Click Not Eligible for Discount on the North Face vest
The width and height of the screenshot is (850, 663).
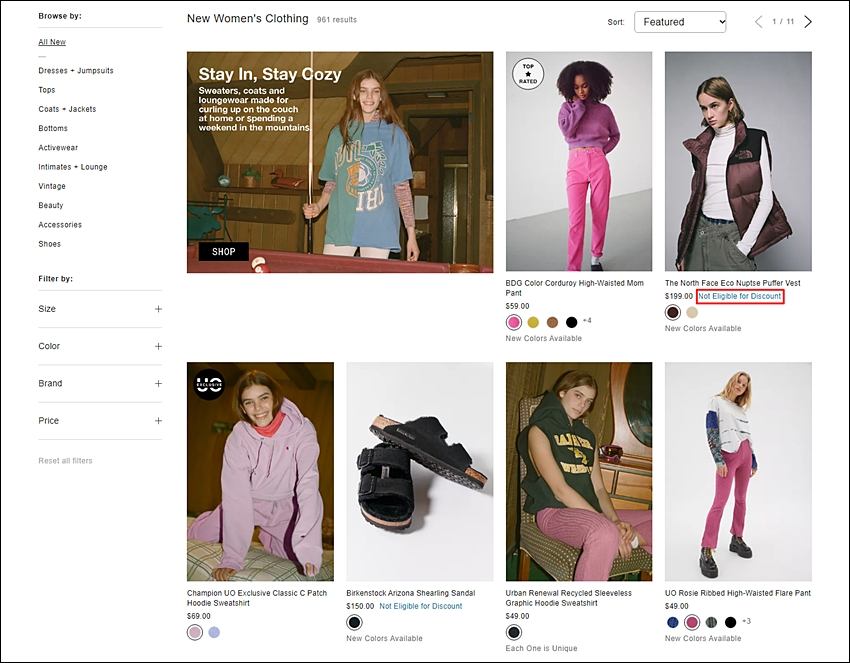pyautogui.click(x=740, y=297)
